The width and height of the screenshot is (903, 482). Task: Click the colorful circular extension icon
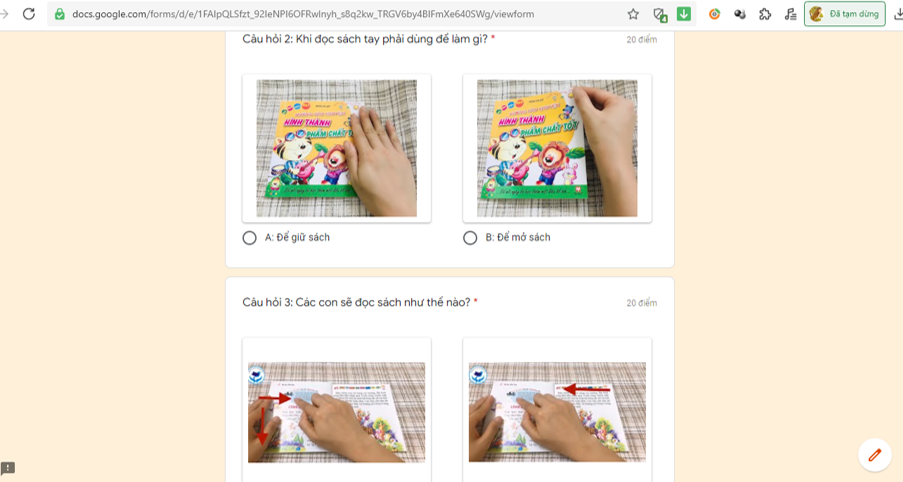click(714, 14)
